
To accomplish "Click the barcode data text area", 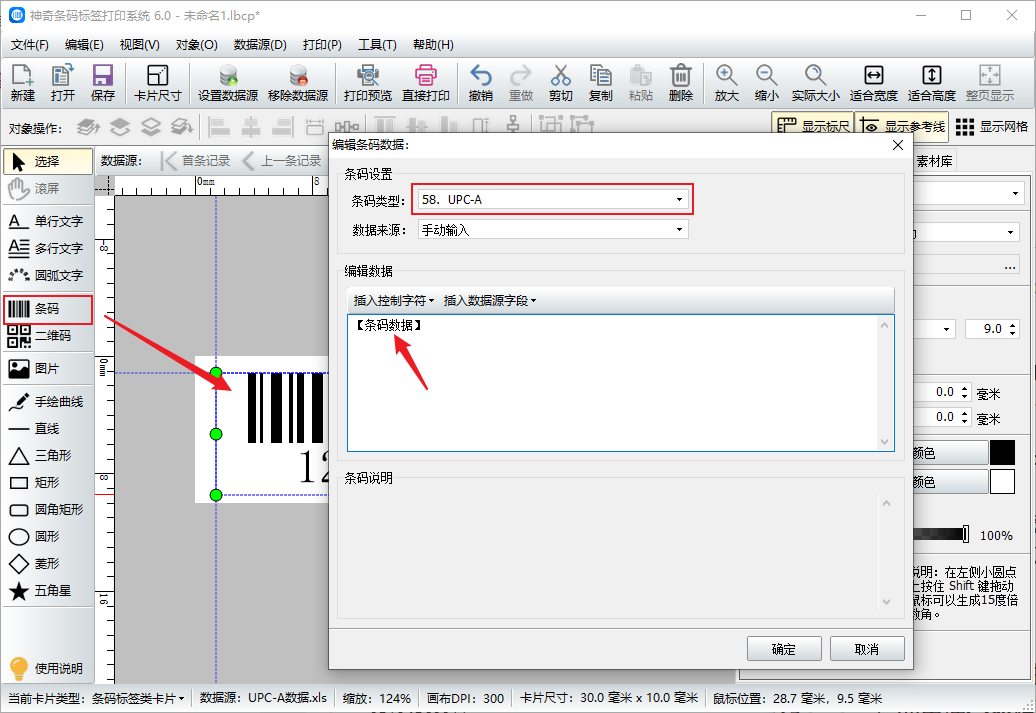I will (x=620, y=383).
